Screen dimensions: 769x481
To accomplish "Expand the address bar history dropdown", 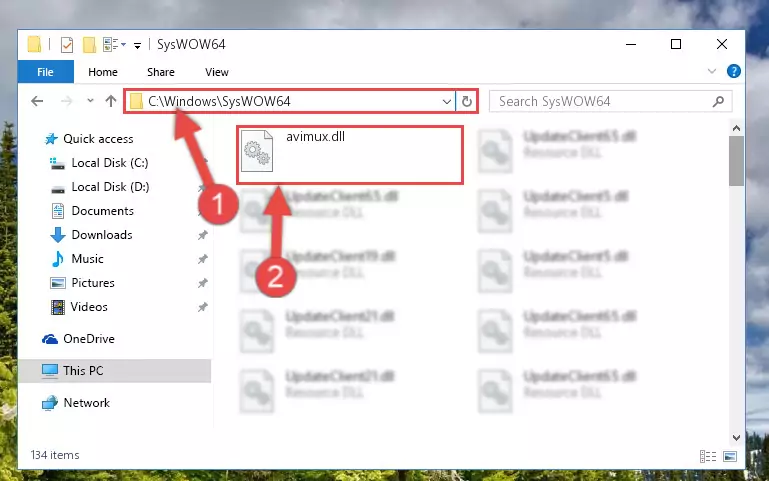I will (446, 101).
